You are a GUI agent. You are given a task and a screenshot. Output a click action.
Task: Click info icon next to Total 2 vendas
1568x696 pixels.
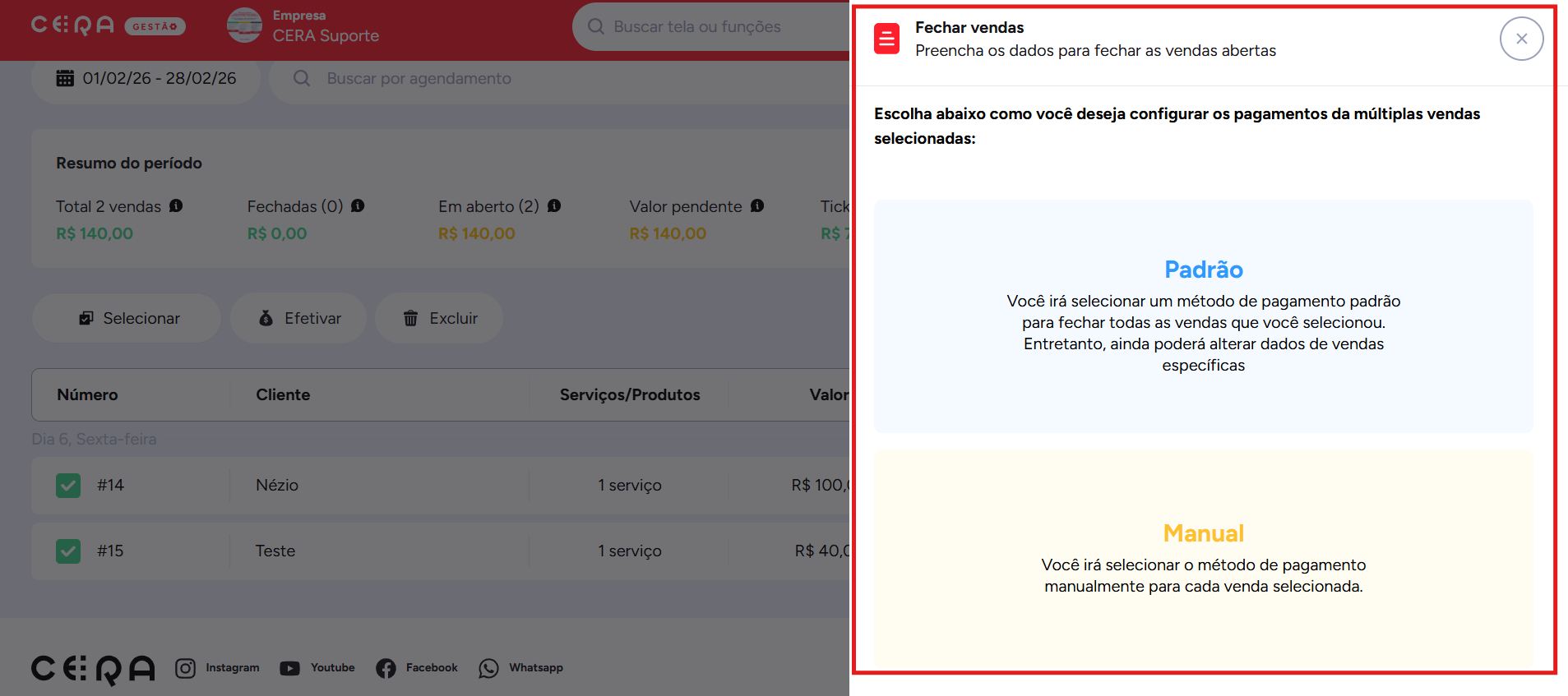point(176,206)
